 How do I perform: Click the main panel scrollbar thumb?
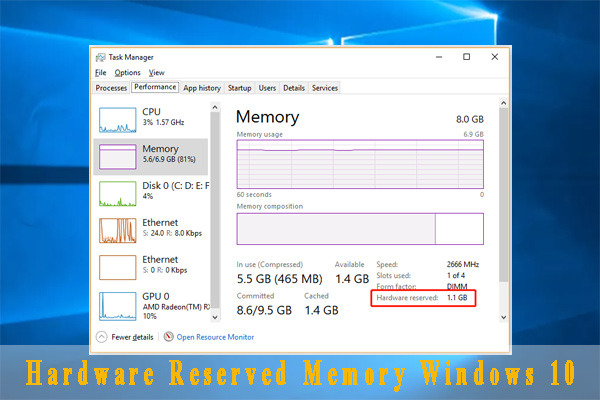(504, 195)
